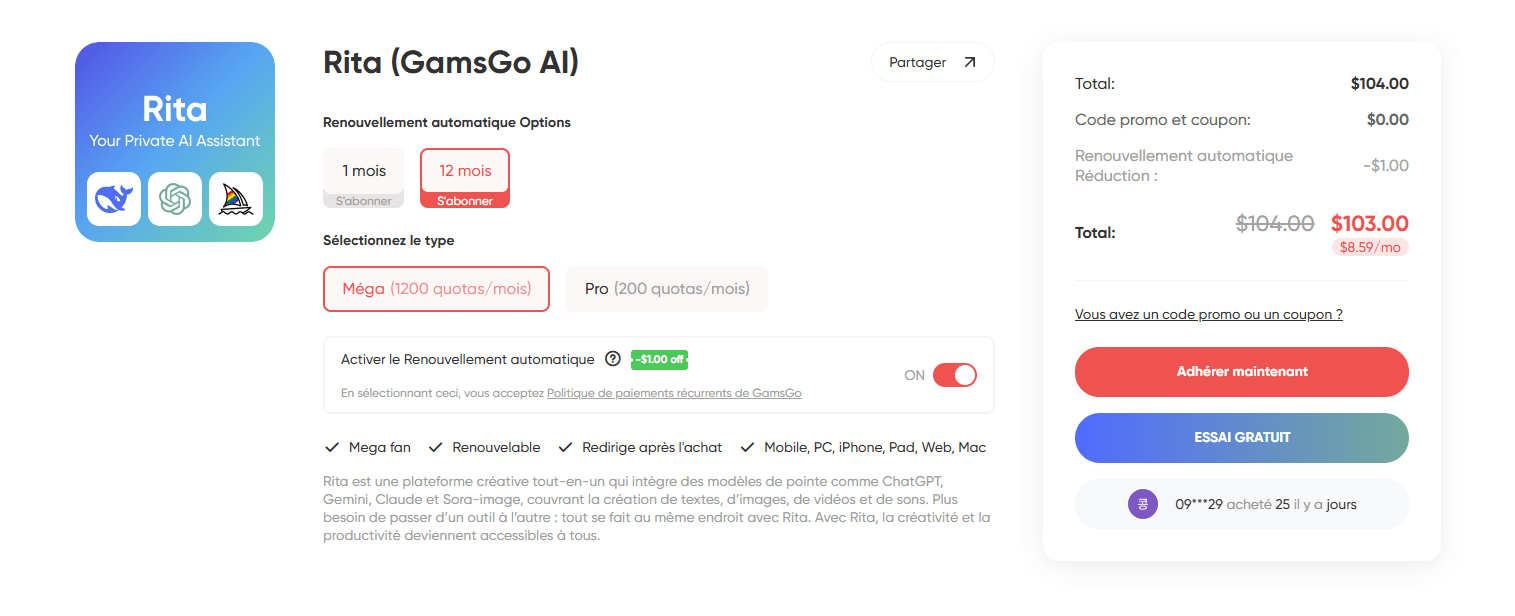Image resolution: width=1515 pixels, height=616 pixels.
Task: Select the 1 mois subscription option
Action: tap(363, 178)
